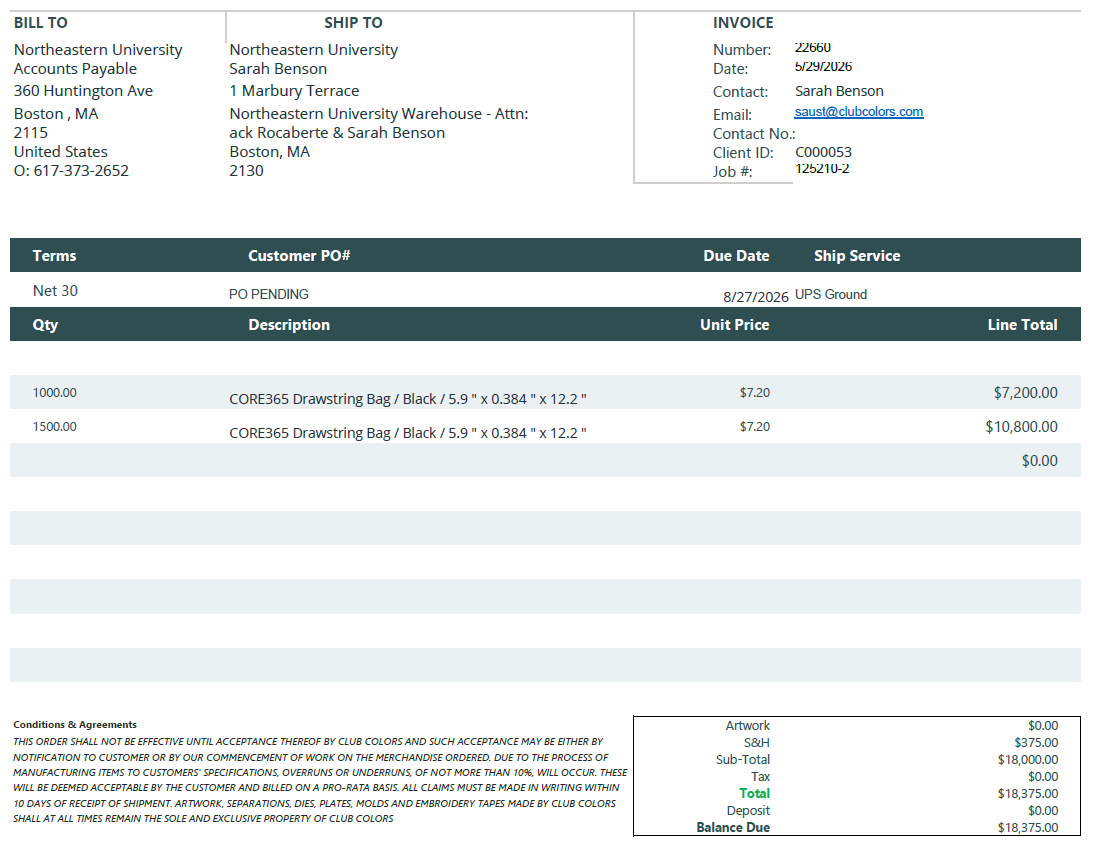Viewport: 1096px width, 842px height.
Task: Click the Terms column header
Action: coord(55,256)
